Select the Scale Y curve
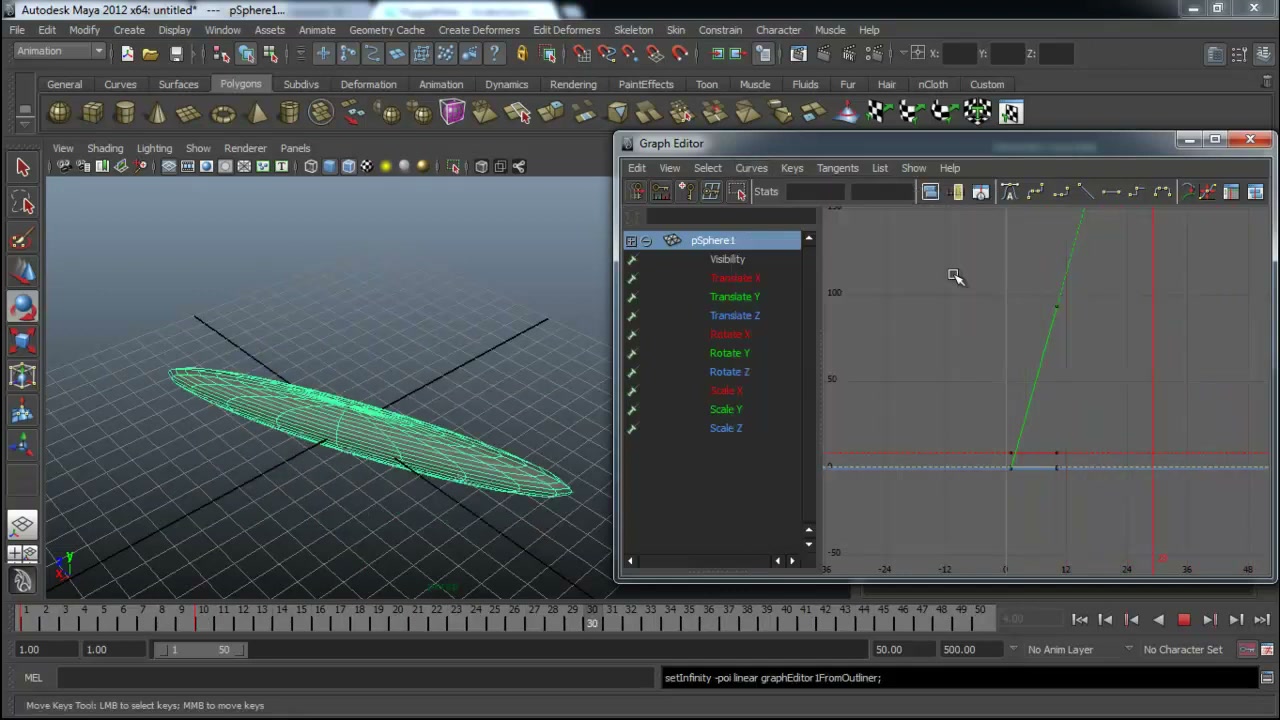 (726, 409)
